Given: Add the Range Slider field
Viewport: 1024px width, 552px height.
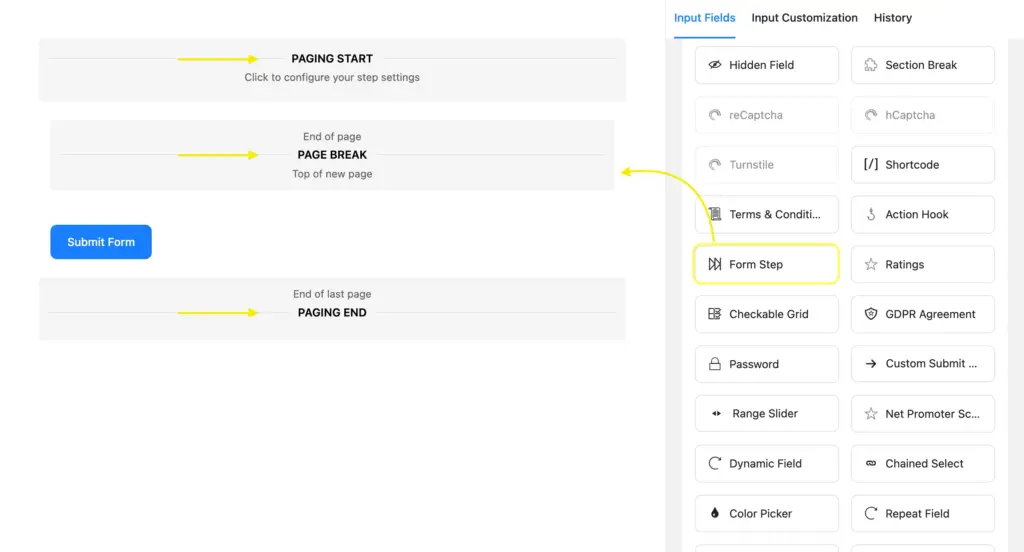Looking at the screenshot, I should click(766, 414).
